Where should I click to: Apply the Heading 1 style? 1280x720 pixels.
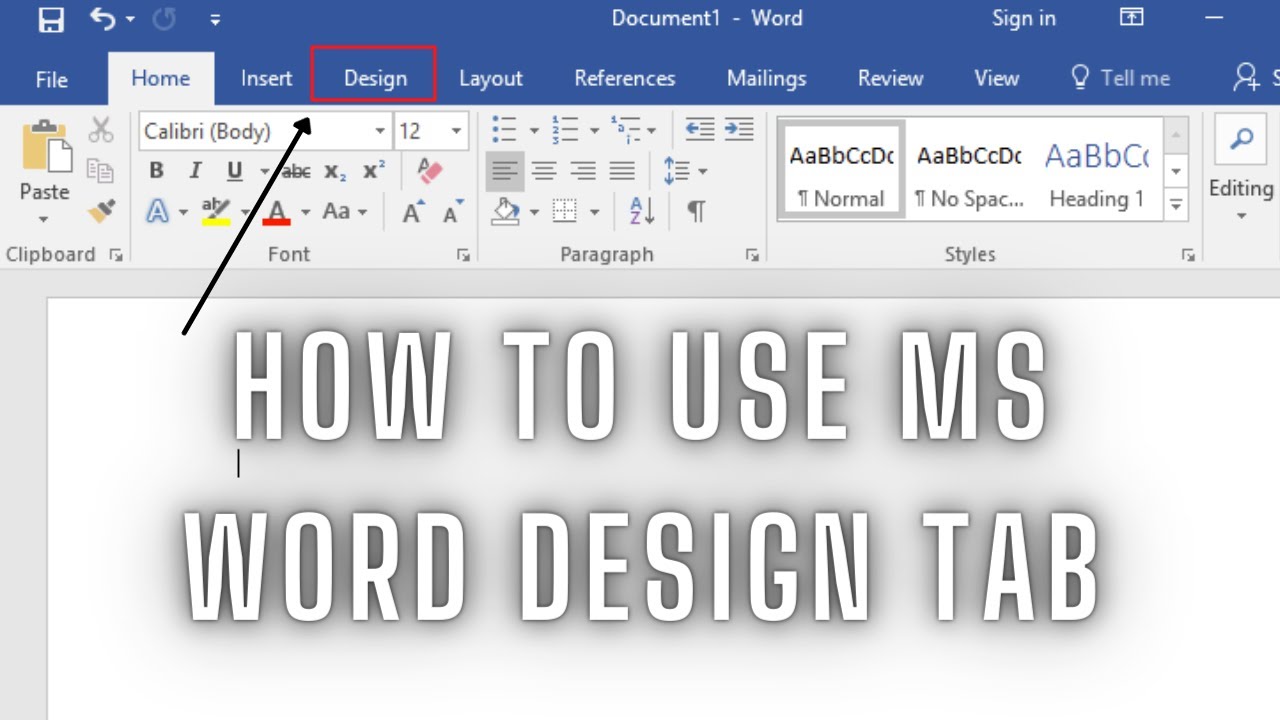click(x=1097, y=169)
